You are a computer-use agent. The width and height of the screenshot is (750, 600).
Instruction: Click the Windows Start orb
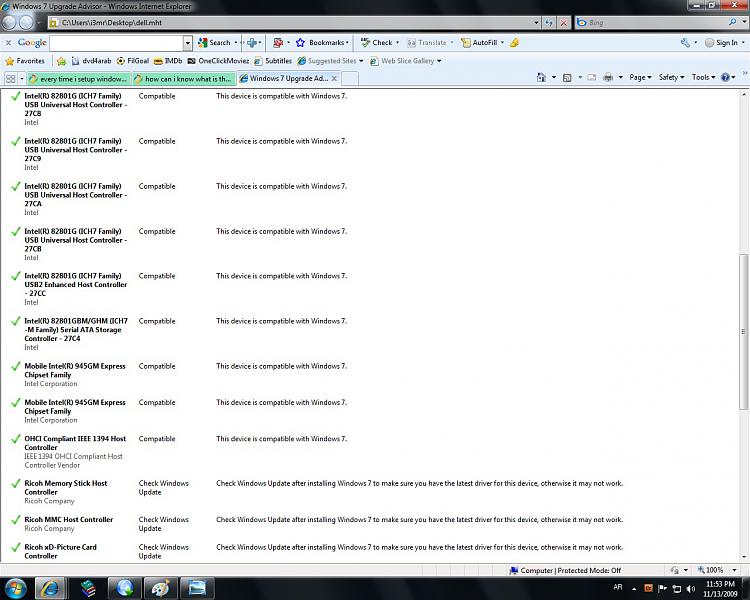pos(15,588)
